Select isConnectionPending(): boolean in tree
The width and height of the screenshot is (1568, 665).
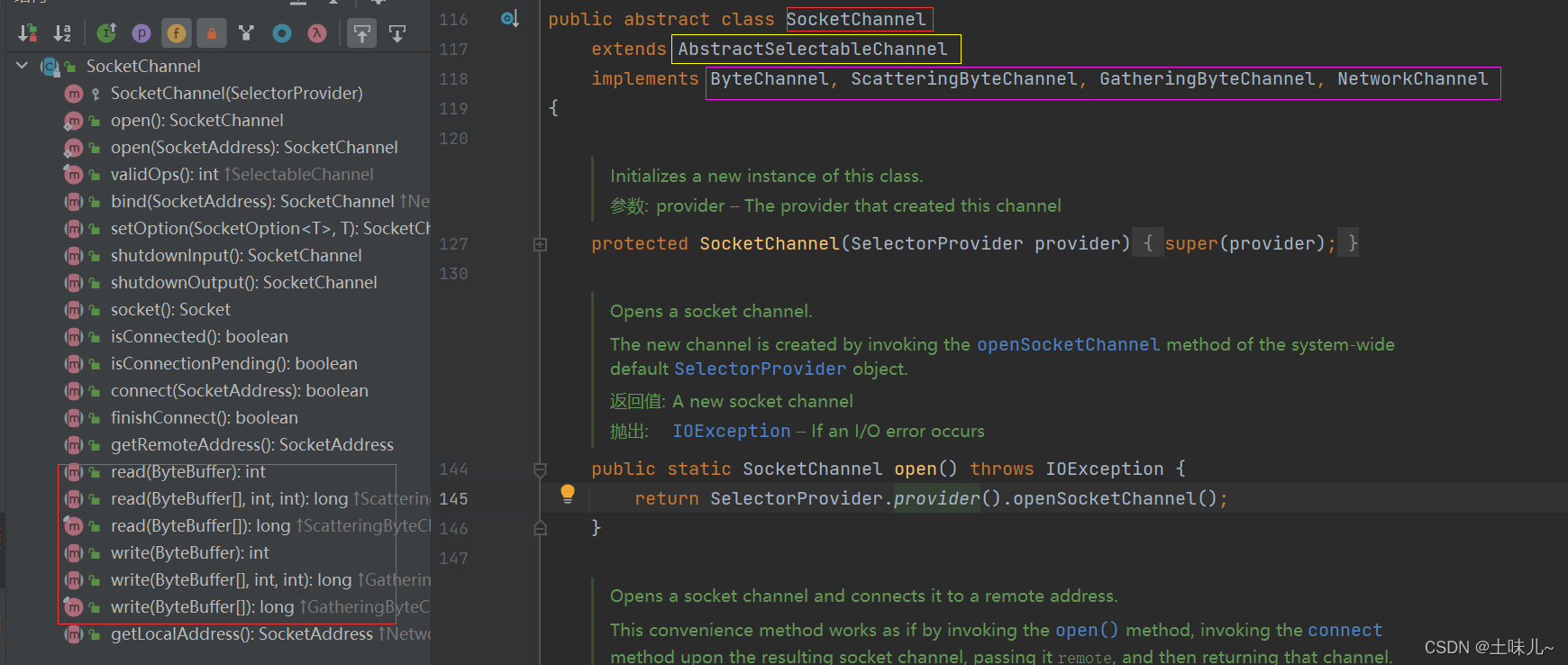(234, 363)
